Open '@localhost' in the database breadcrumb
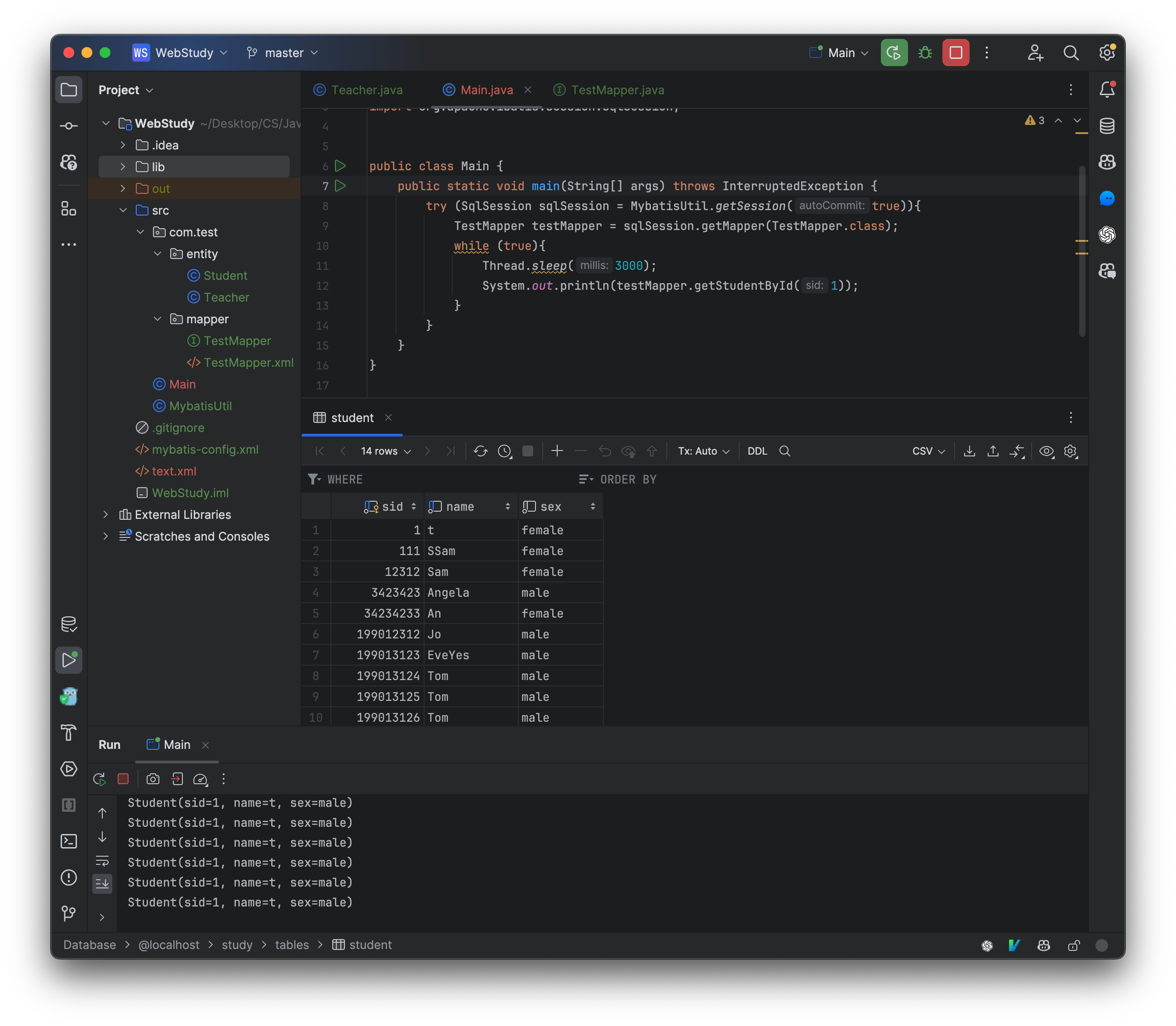This screenshot has height=1026, width=1176. coord(169,944)
